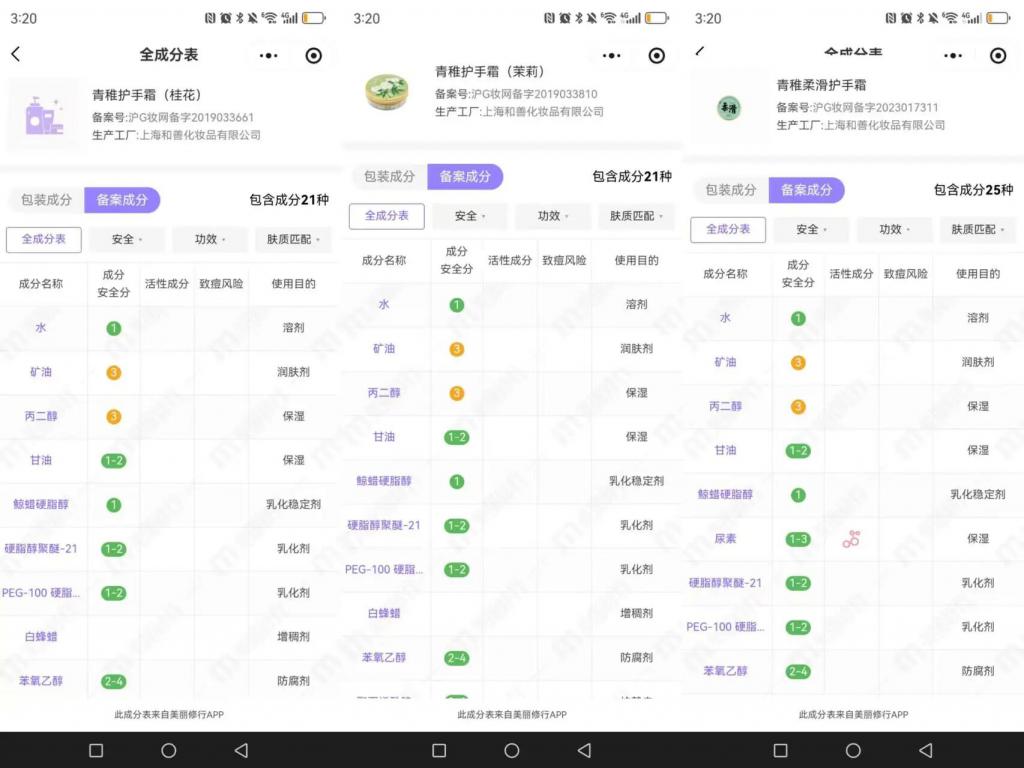1024x768 pixels.
Task: Switch to 包装成分 on the 桂花 page
Action: coord(48,200)
